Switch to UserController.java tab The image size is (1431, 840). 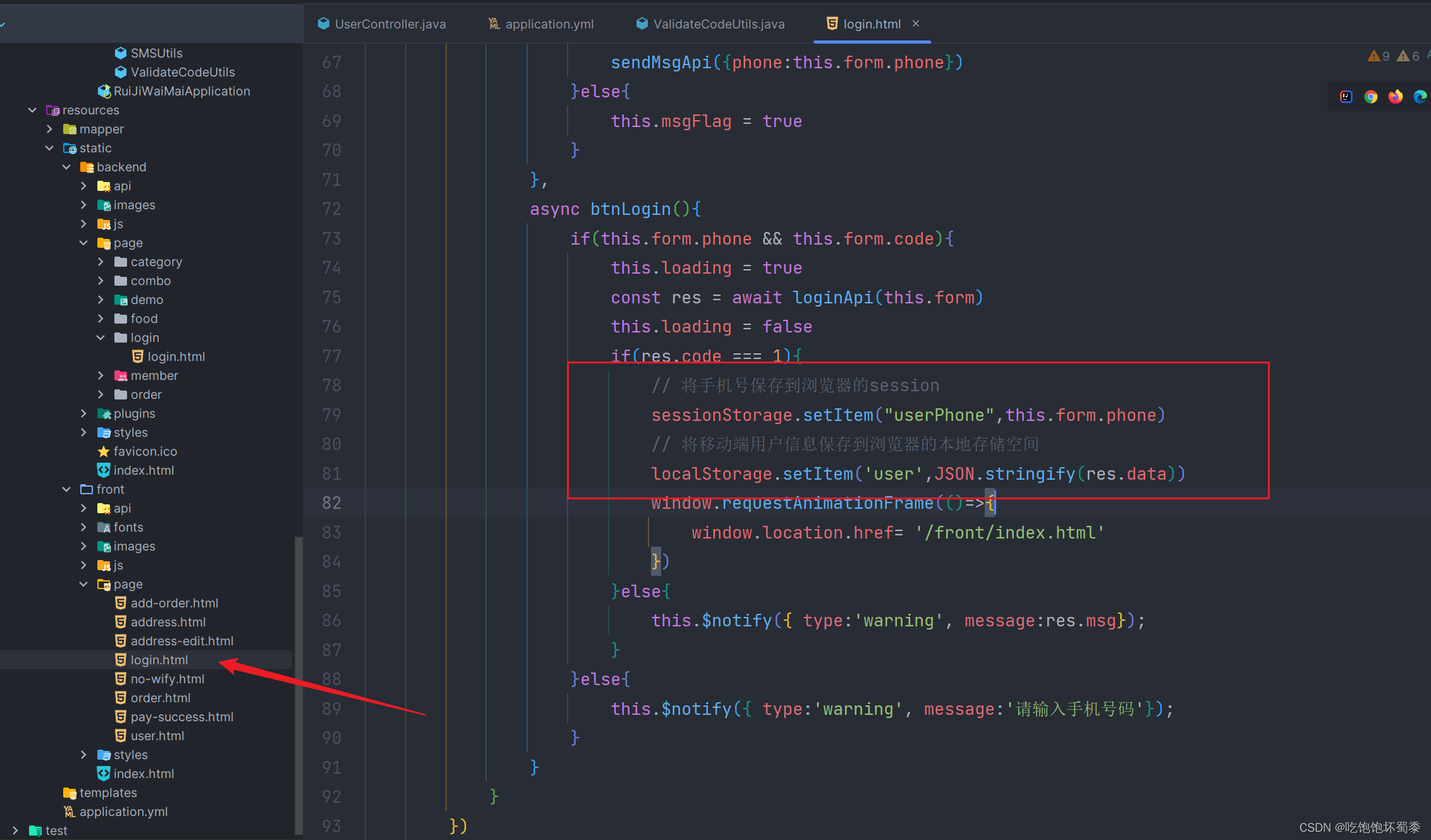389,24
